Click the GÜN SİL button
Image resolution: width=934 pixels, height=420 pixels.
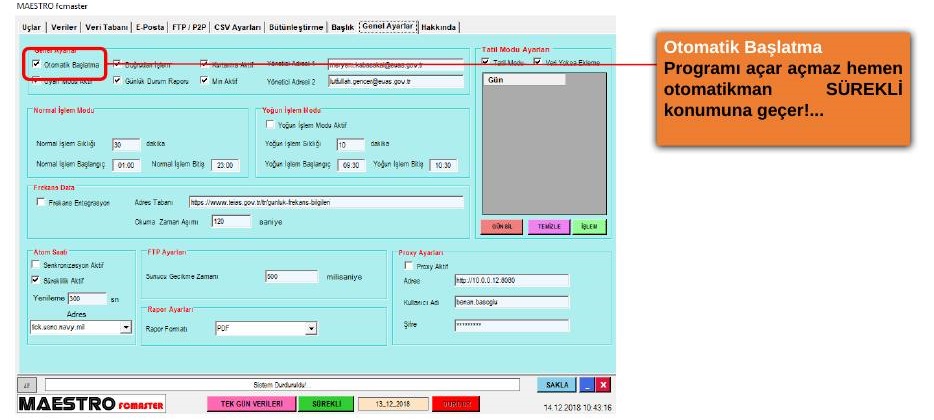[502, 227]
